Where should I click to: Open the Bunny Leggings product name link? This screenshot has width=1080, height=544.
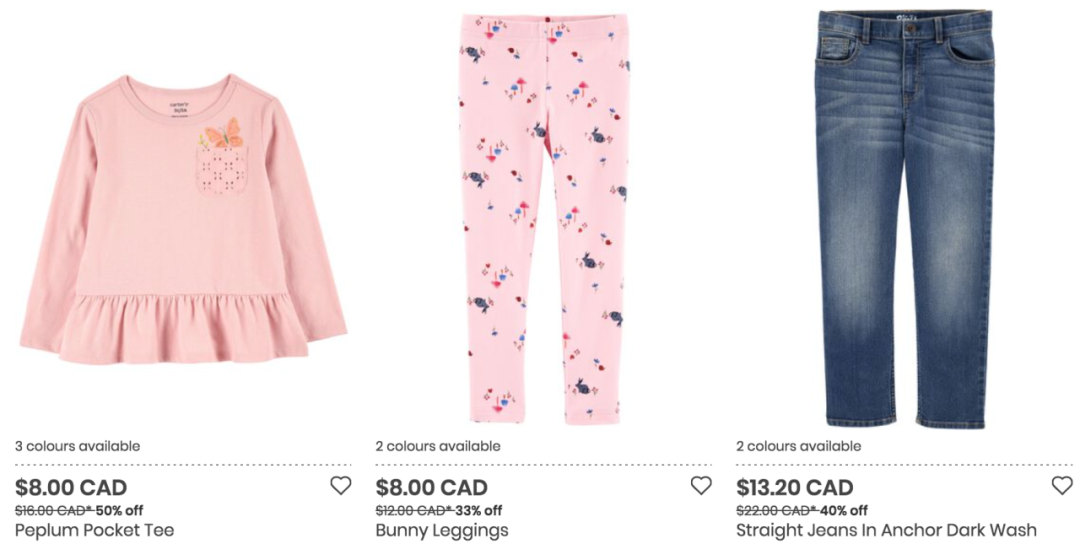tap(442, 530)
